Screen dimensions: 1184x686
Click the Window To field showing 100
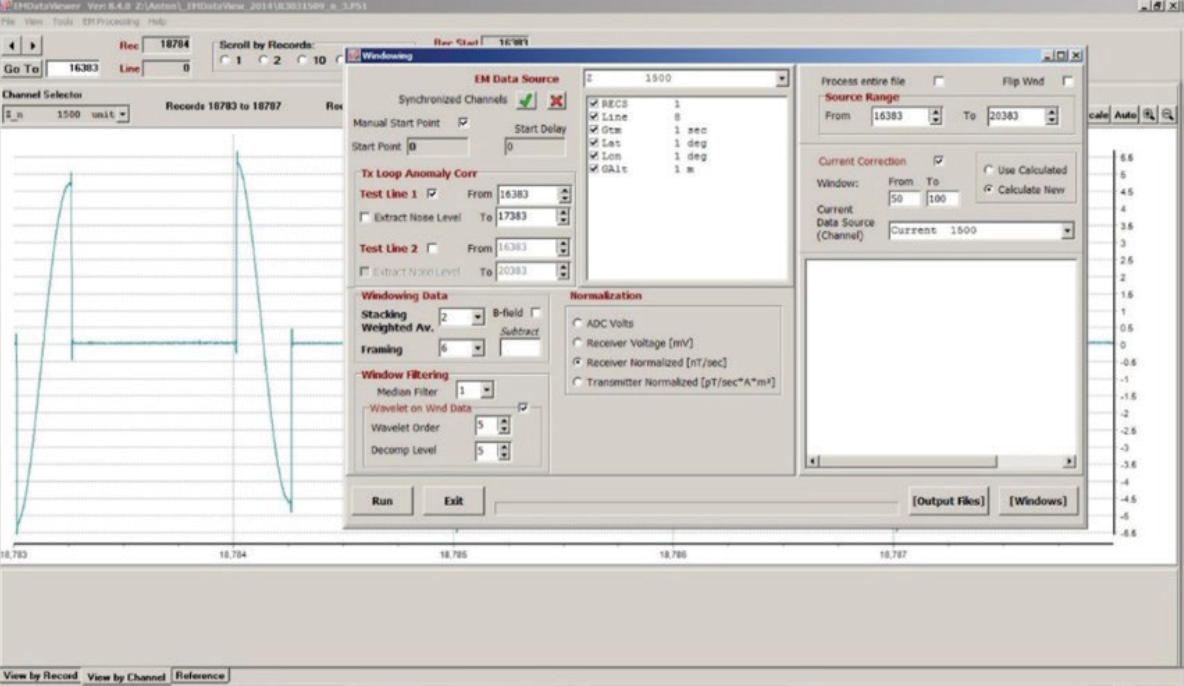point(942,199)
